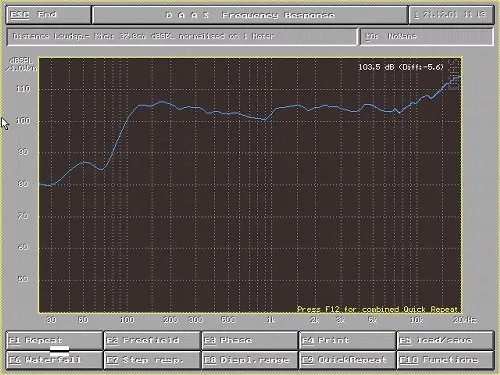Click the ID NoName field
500x375 pixels.
coord(427,36)
